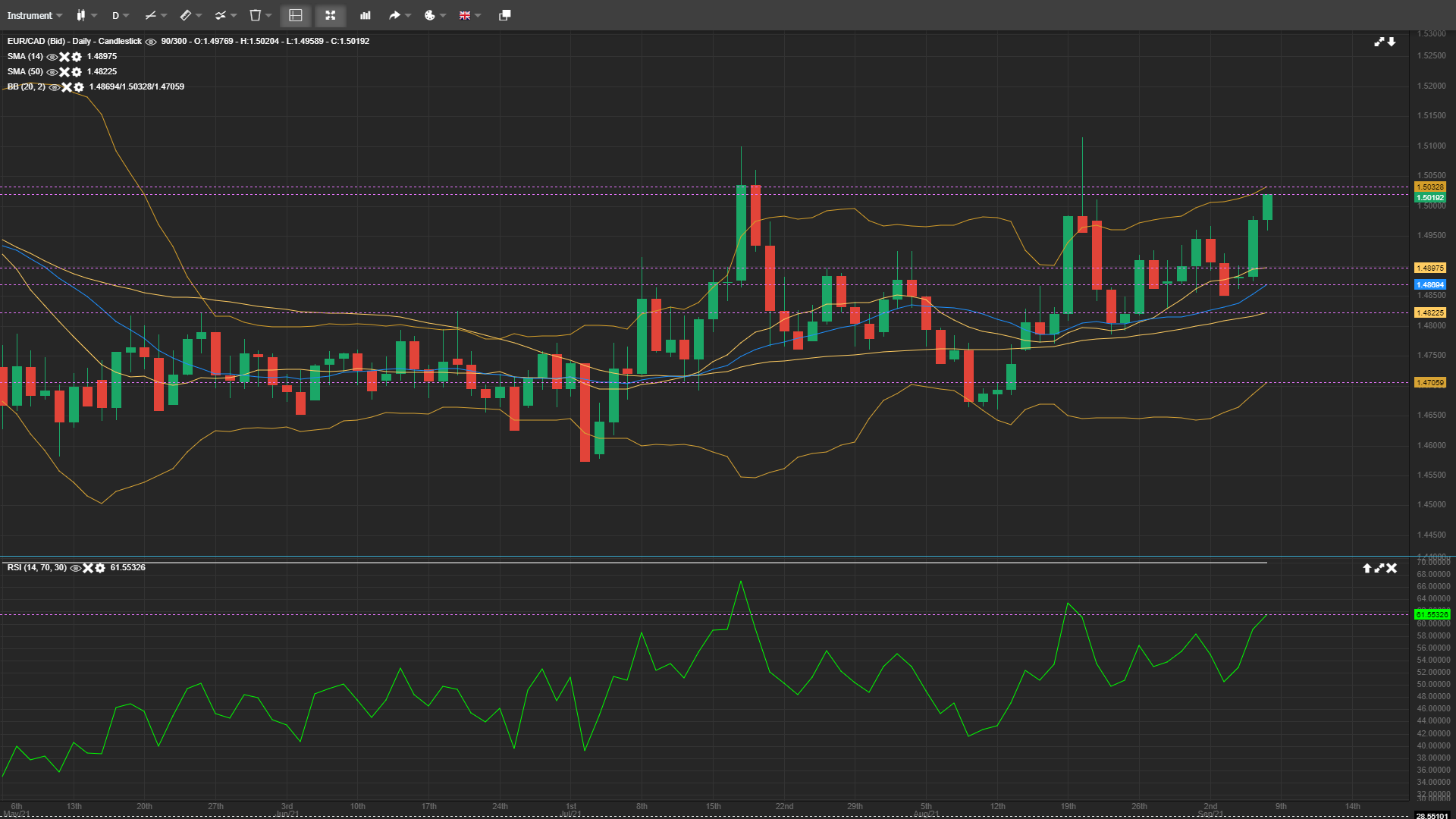
Task: Click the SMA (50) indicator label
Action: [x=25, y=72]
